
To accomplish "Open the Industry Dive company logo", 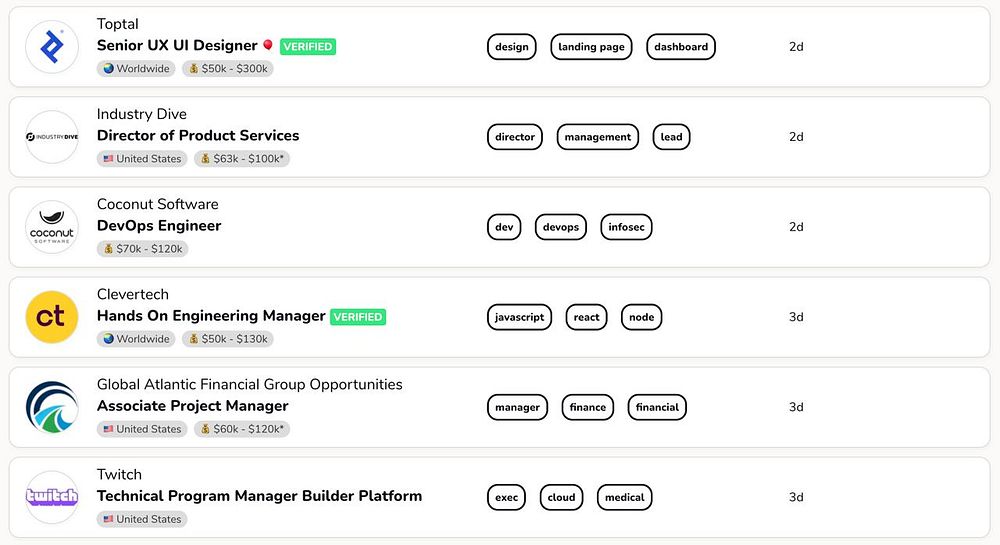I will click(x=52, y=136).
